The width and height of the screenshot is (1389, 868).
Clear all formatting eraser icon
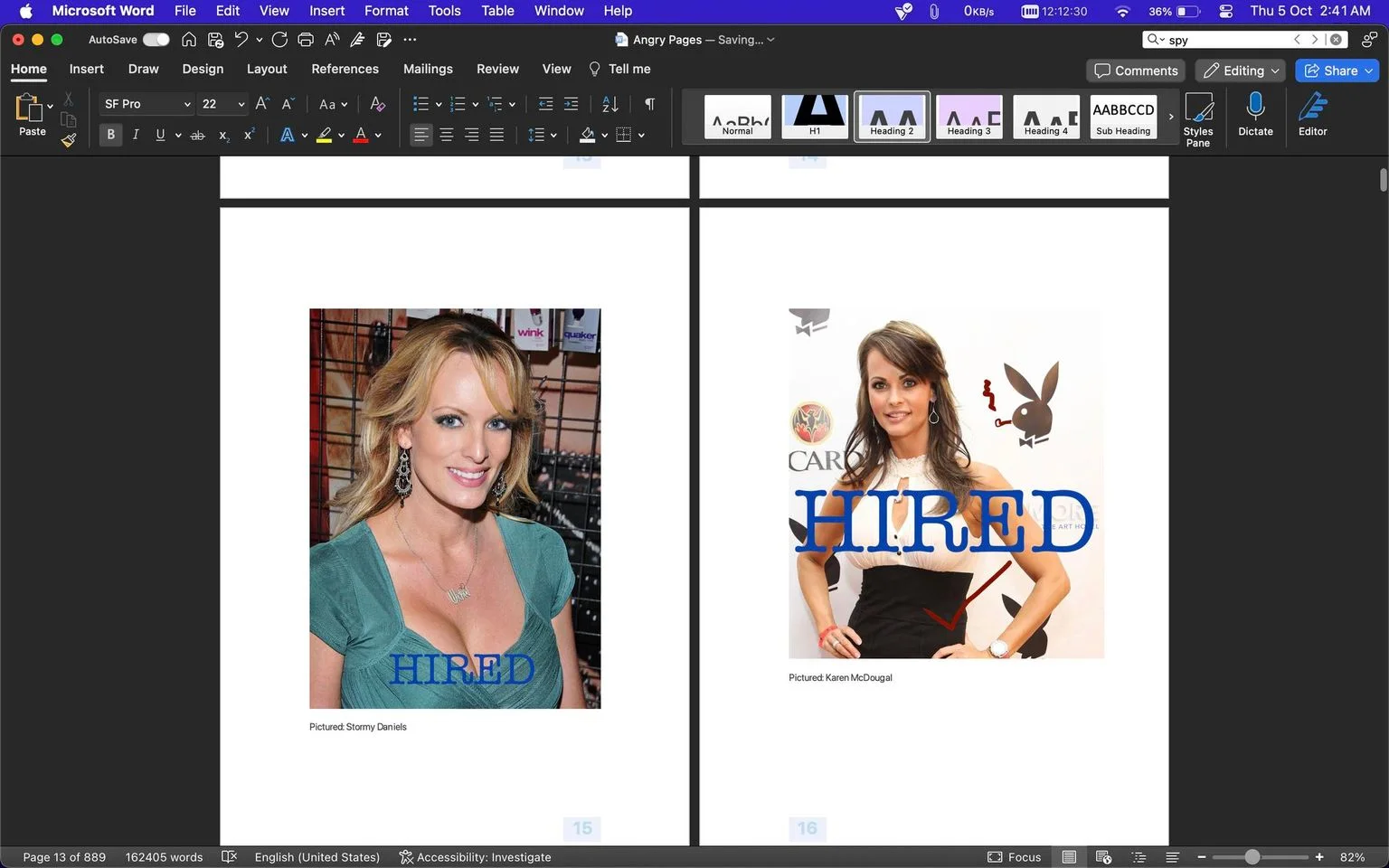click(x=378, y=104)
